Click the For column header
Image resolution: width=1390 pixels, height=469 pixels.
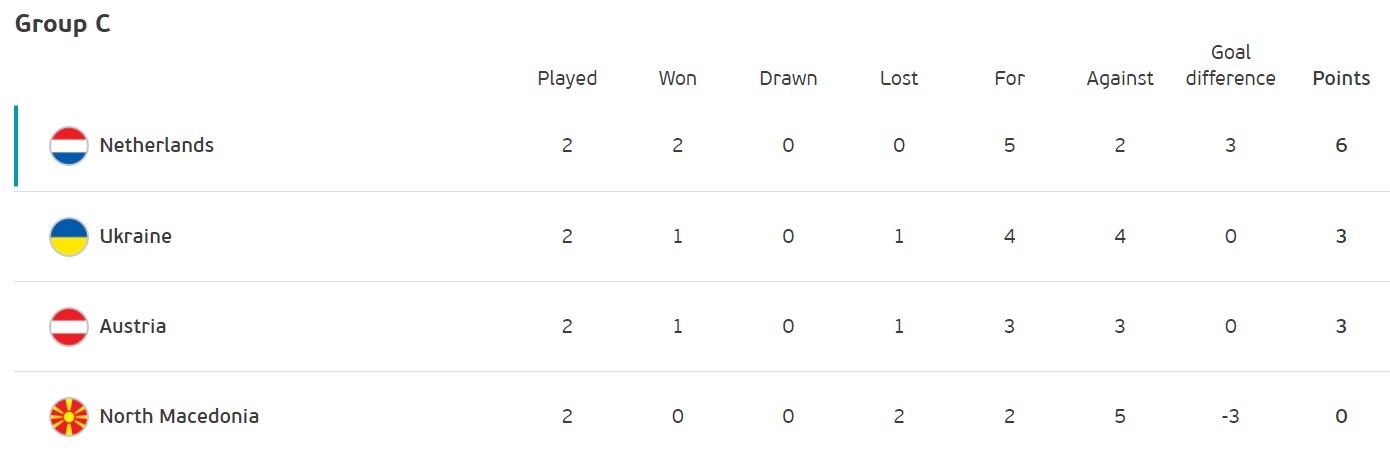tap(1009, 79)
